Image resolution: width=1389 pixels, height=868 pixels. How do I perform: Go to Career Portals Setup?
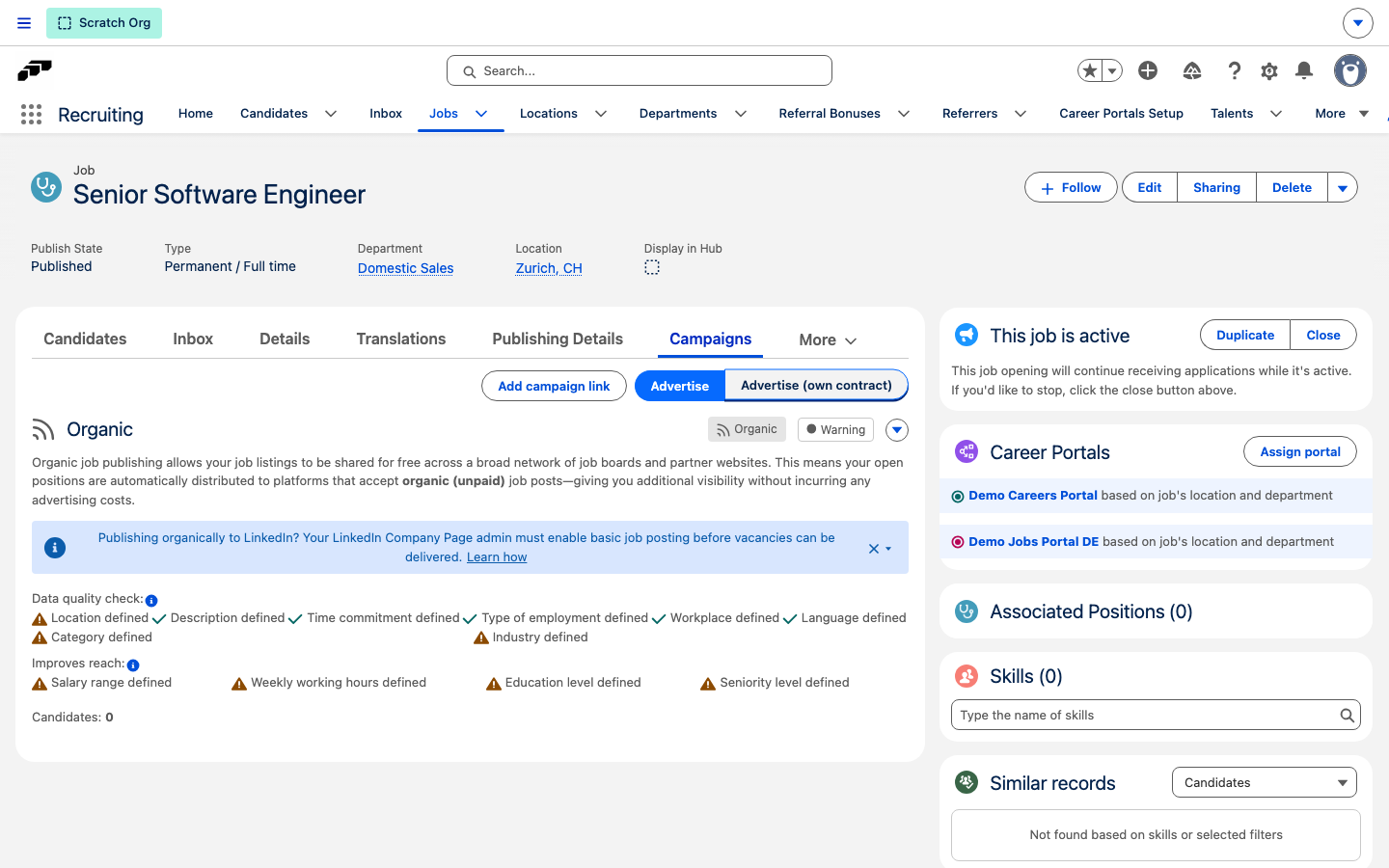point(1121,114)
